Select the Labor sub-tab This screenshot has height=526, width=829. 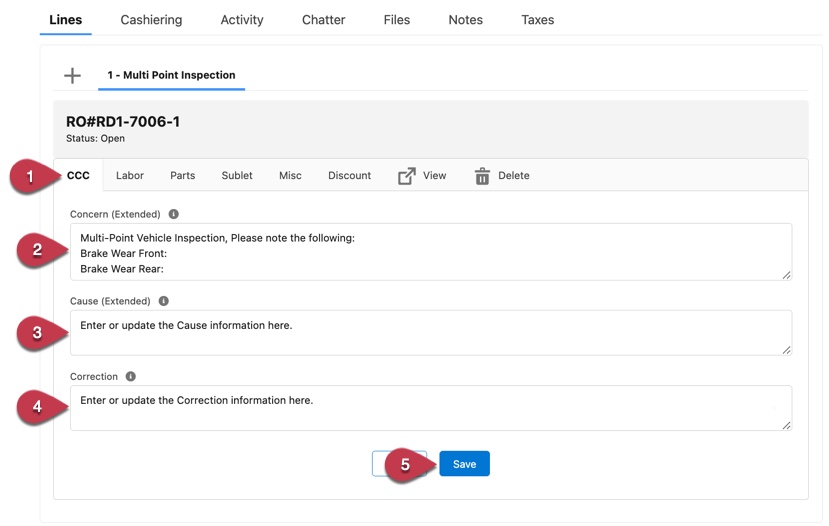tap(130, 176)
